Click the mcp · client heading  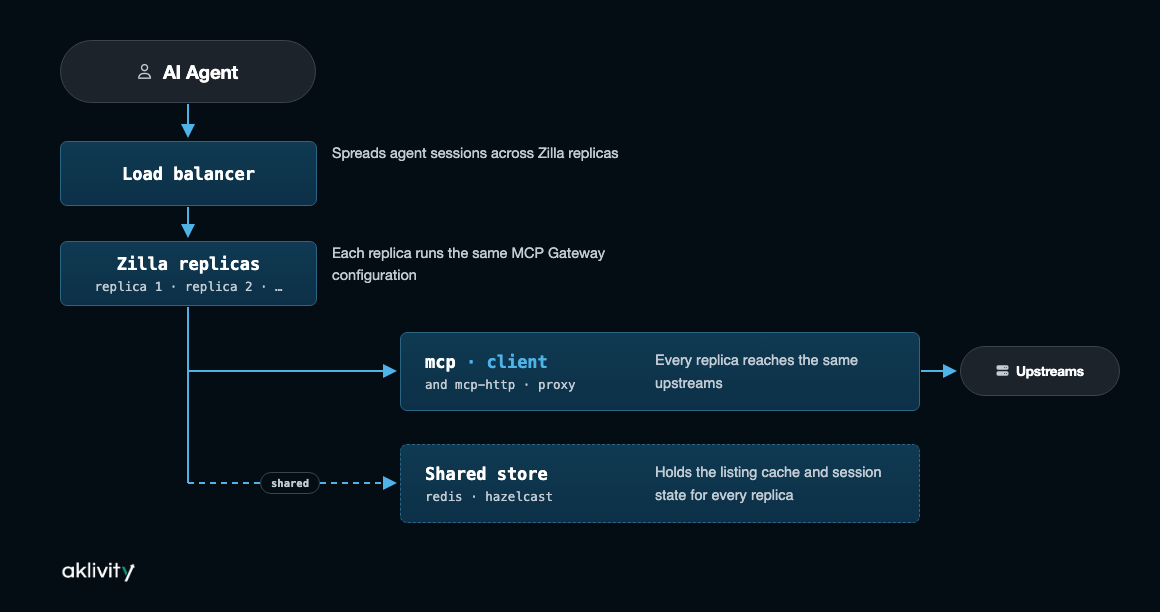coord(486,362)
